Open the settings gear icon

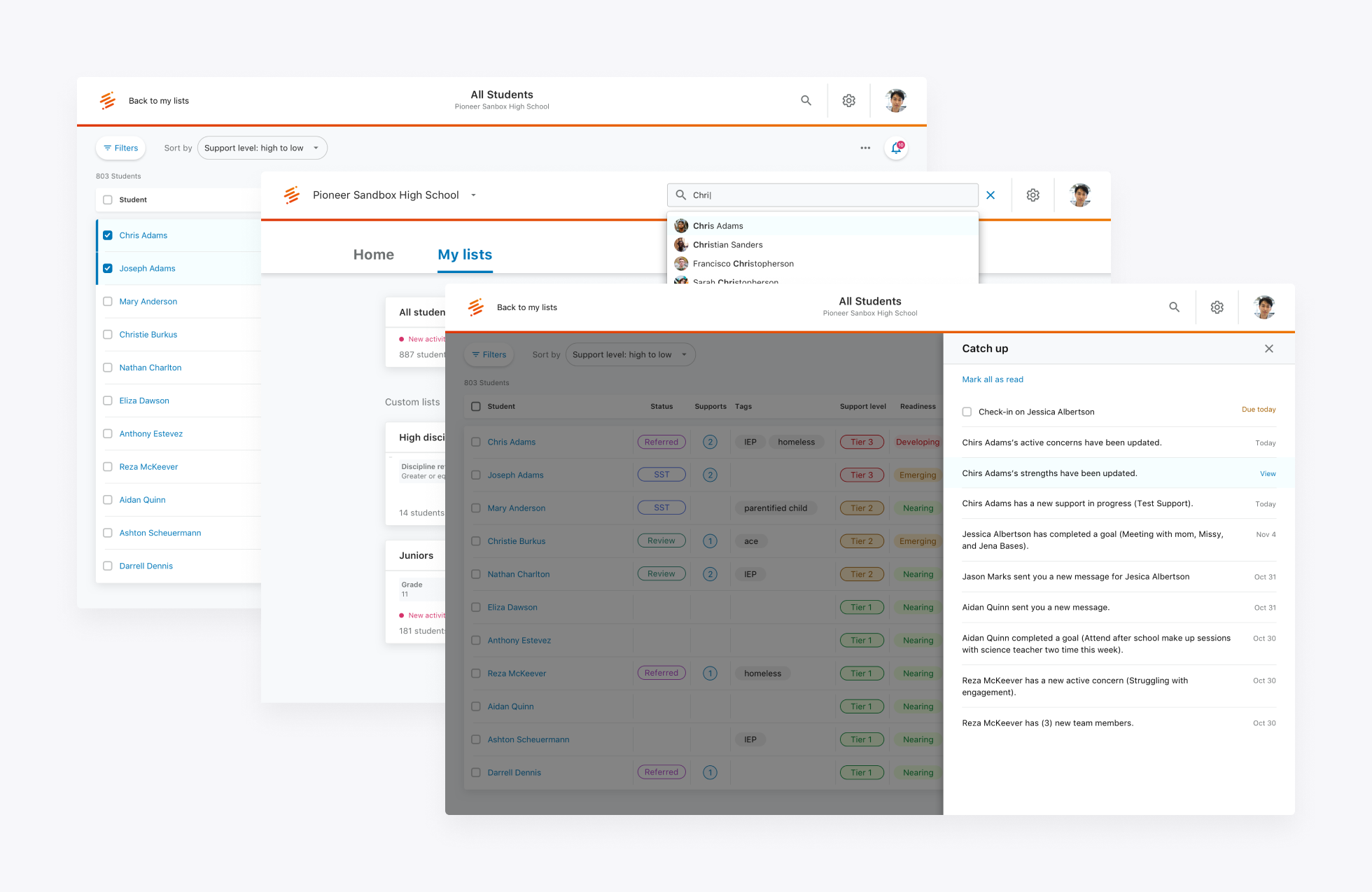(849, 100)
